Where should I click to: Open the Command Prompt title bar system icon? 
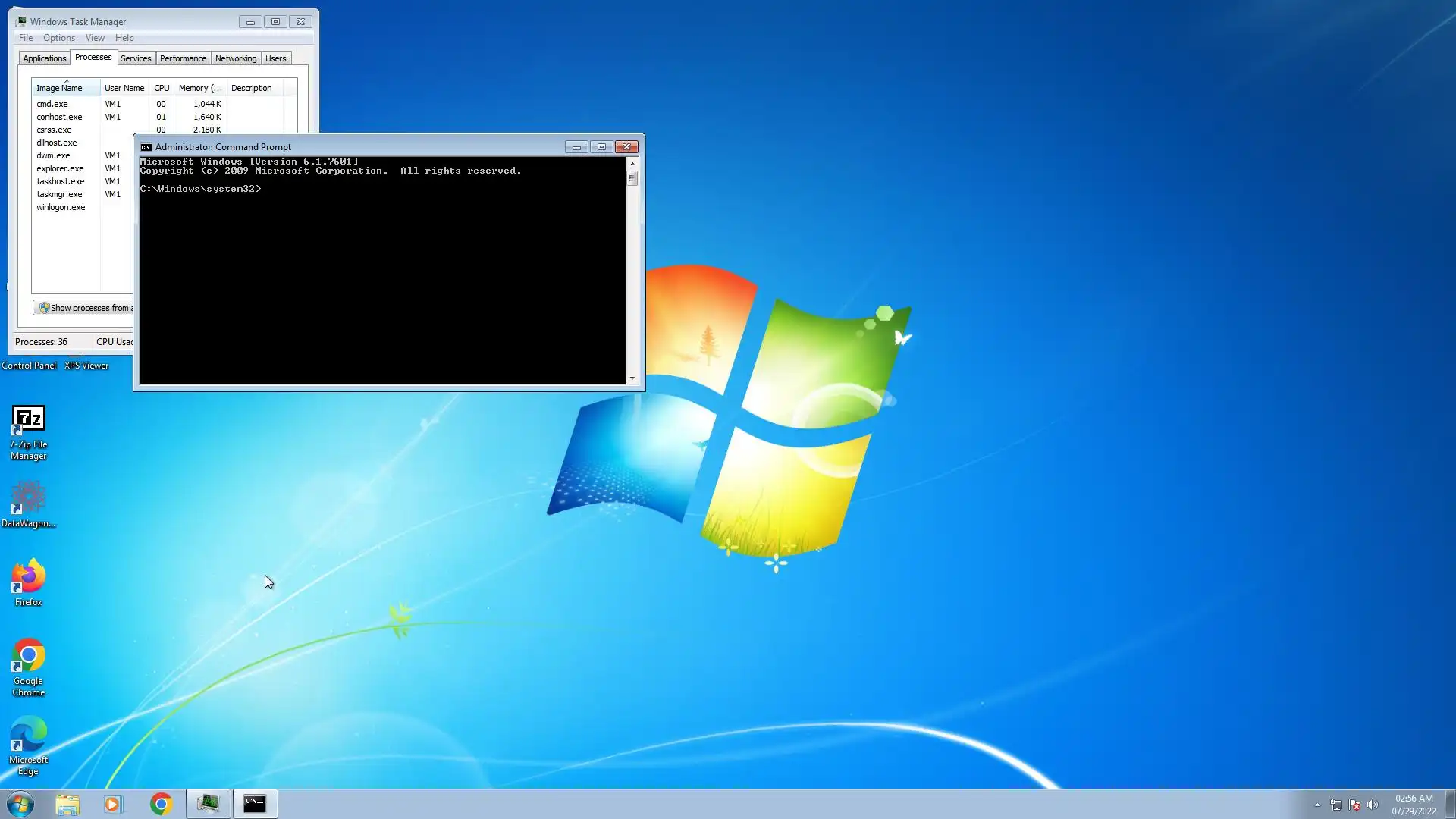(x=146, y=147)
